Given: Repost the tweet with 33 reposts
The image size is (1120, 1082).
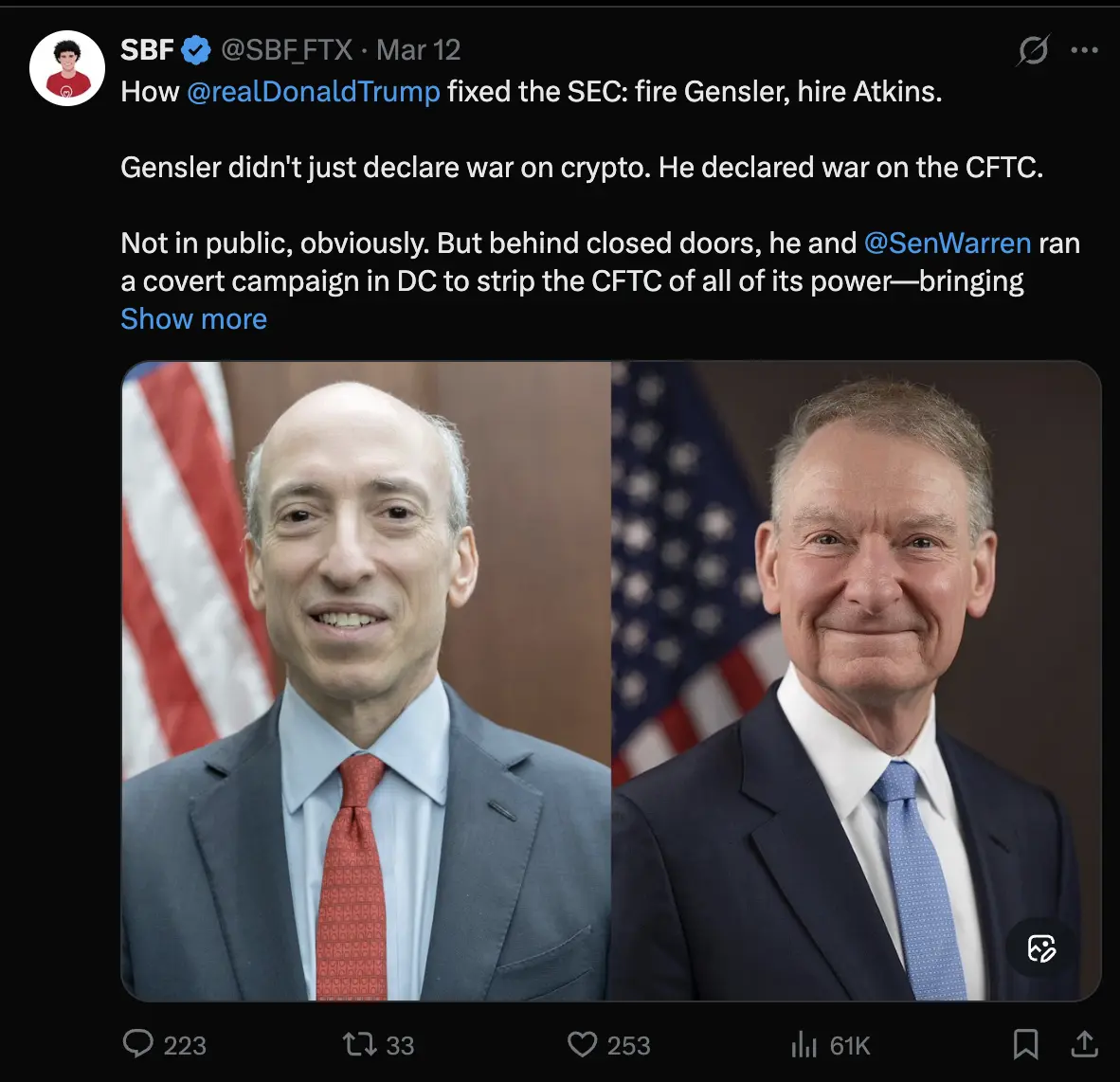Looking at the screenshot, I should (x=359, y=1044).
